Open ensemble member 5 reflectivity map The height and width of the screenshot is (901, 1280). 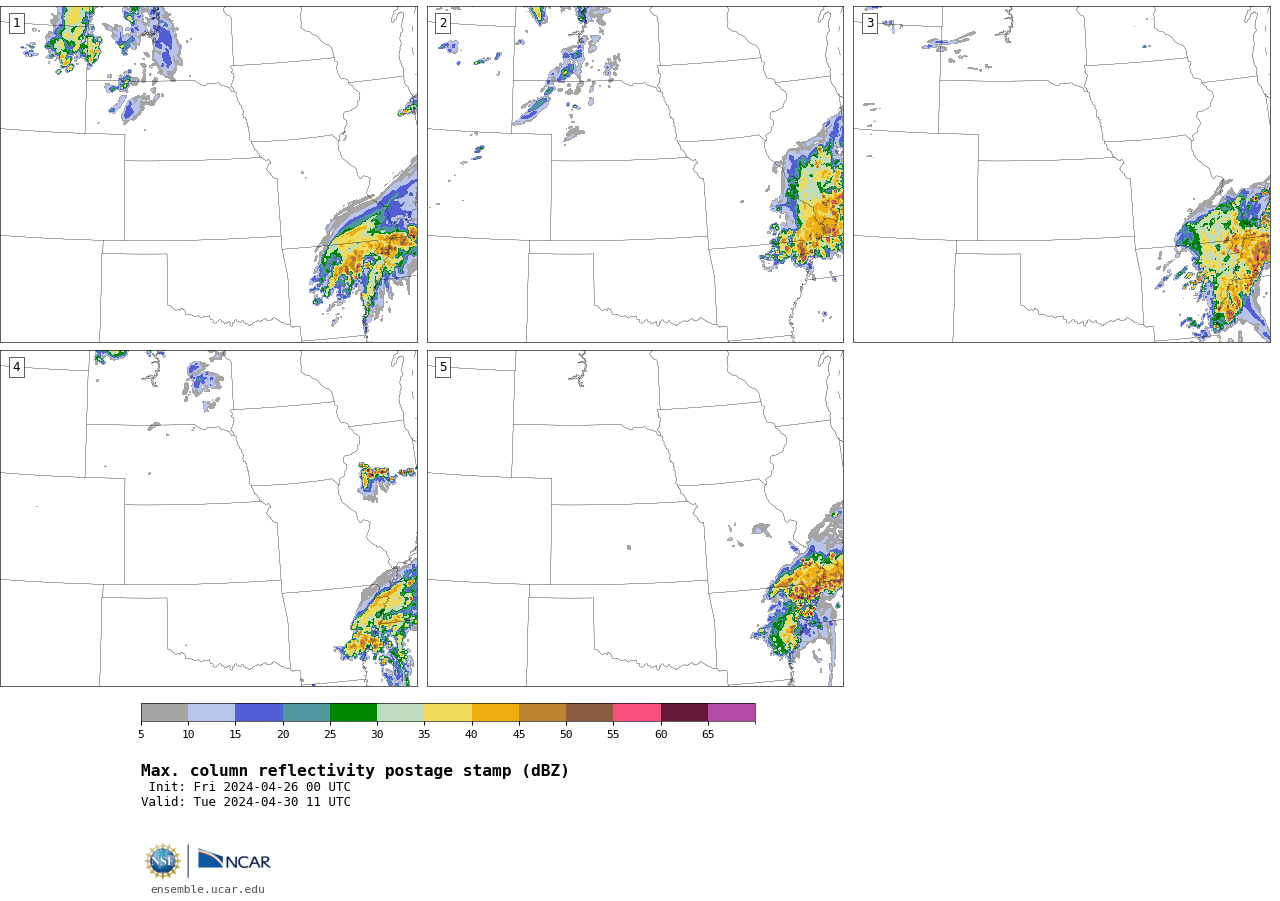coord(635,518)
